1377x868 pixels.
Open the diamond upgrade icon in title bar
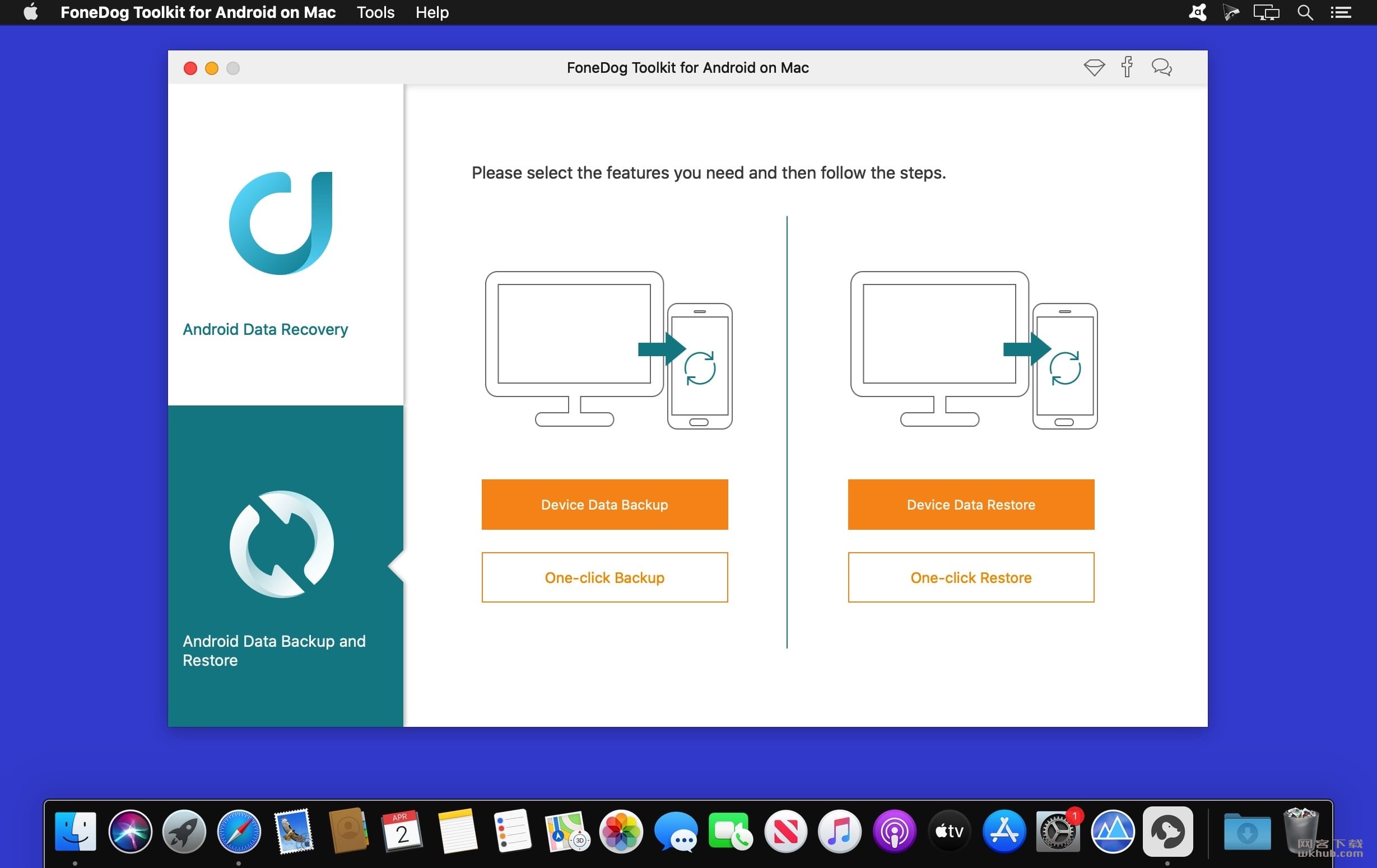(x=1094, y=67)
